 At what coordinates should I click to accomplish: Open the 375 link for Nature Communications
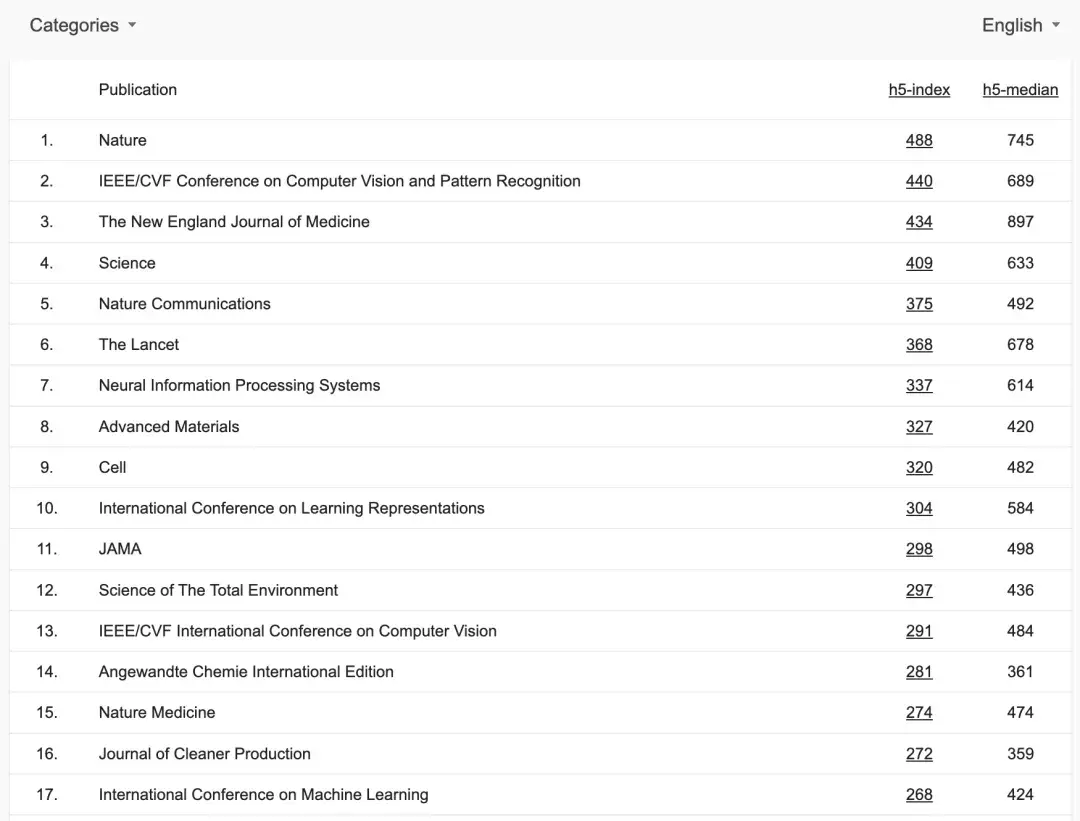pos(919,303)
